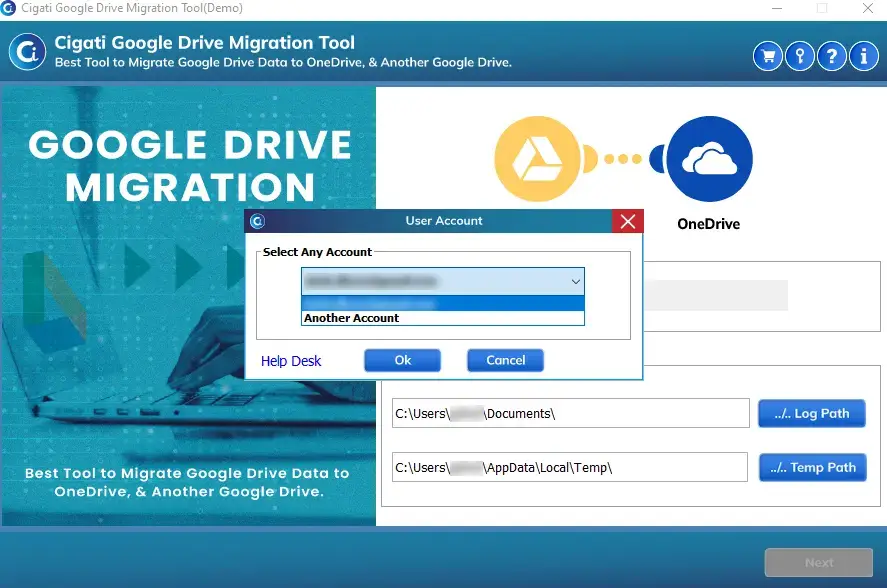Screen dimensions: 887x588
Task: Click Cancel in User Account dialog
Action: [x=505, y=360]
